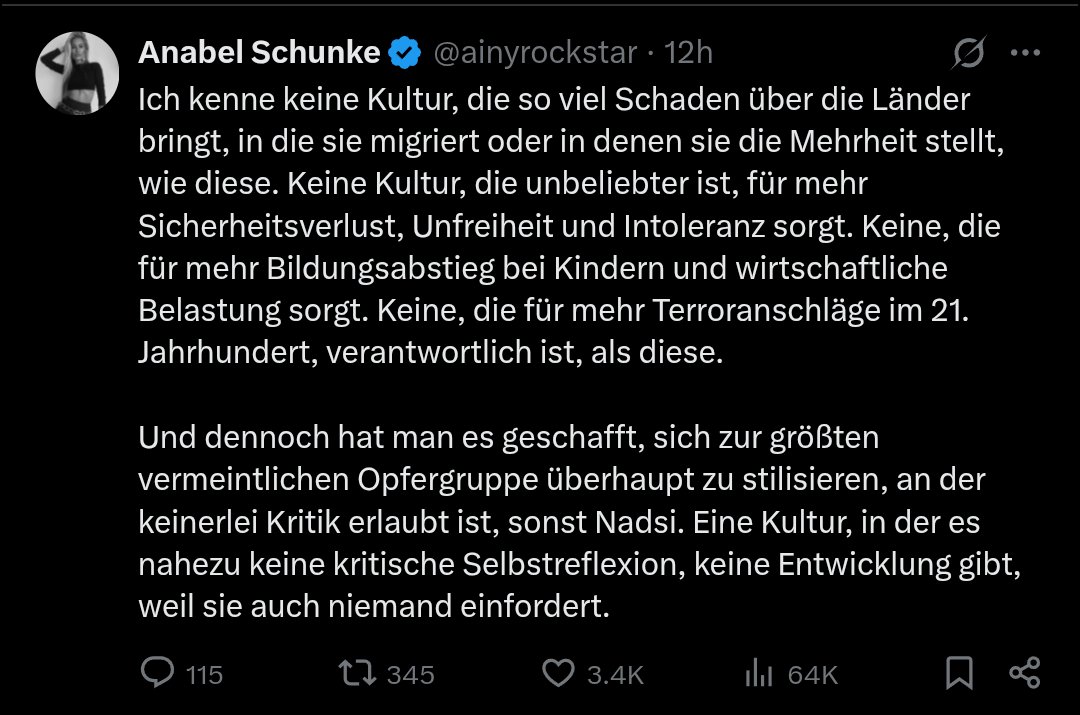The image size is (1080, 715).
Task: Open Anabel Schunke's profile picture
Action: click(x=78, y=79)
